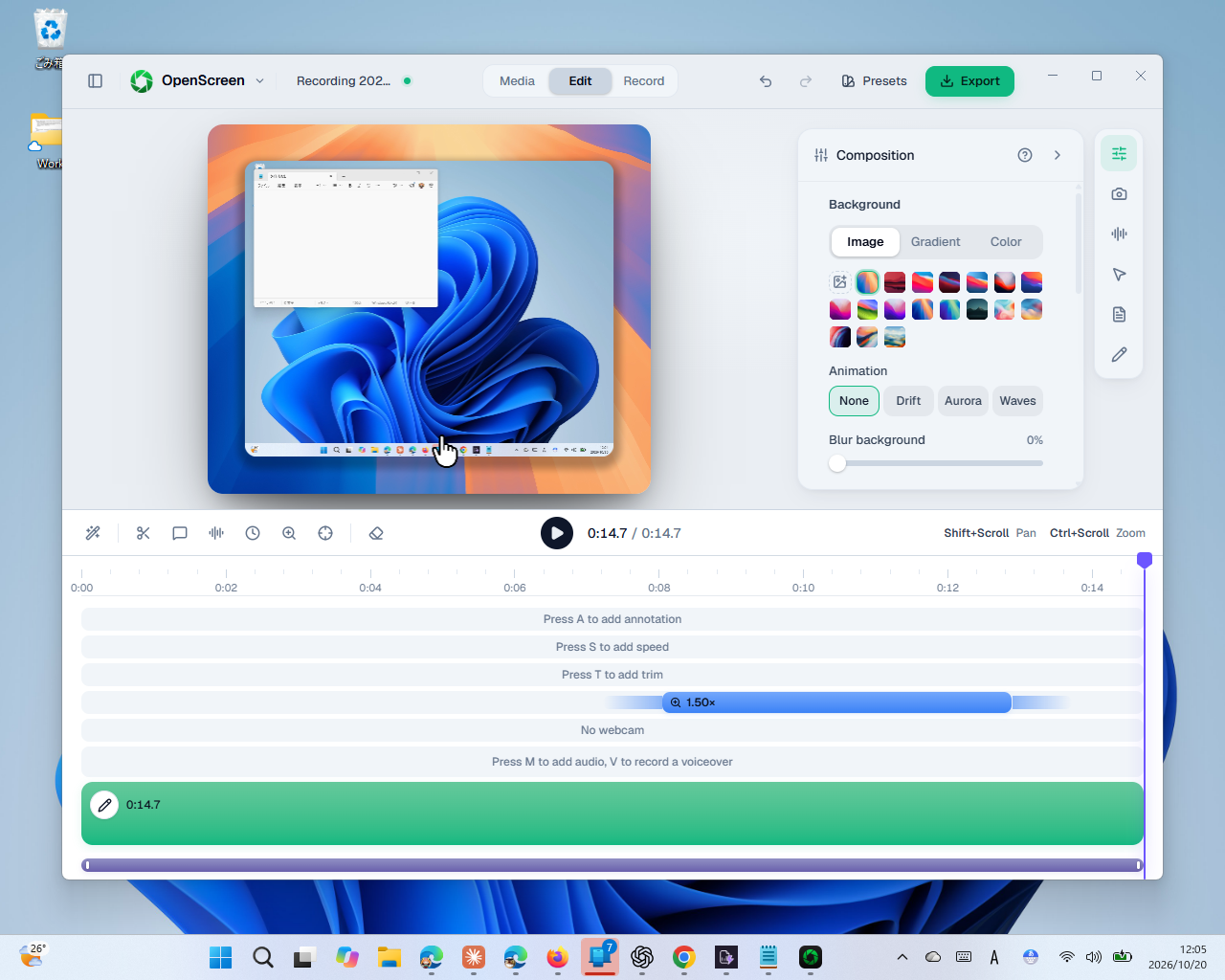
Task: Set animation to Drift
Action: coord(908,401)
